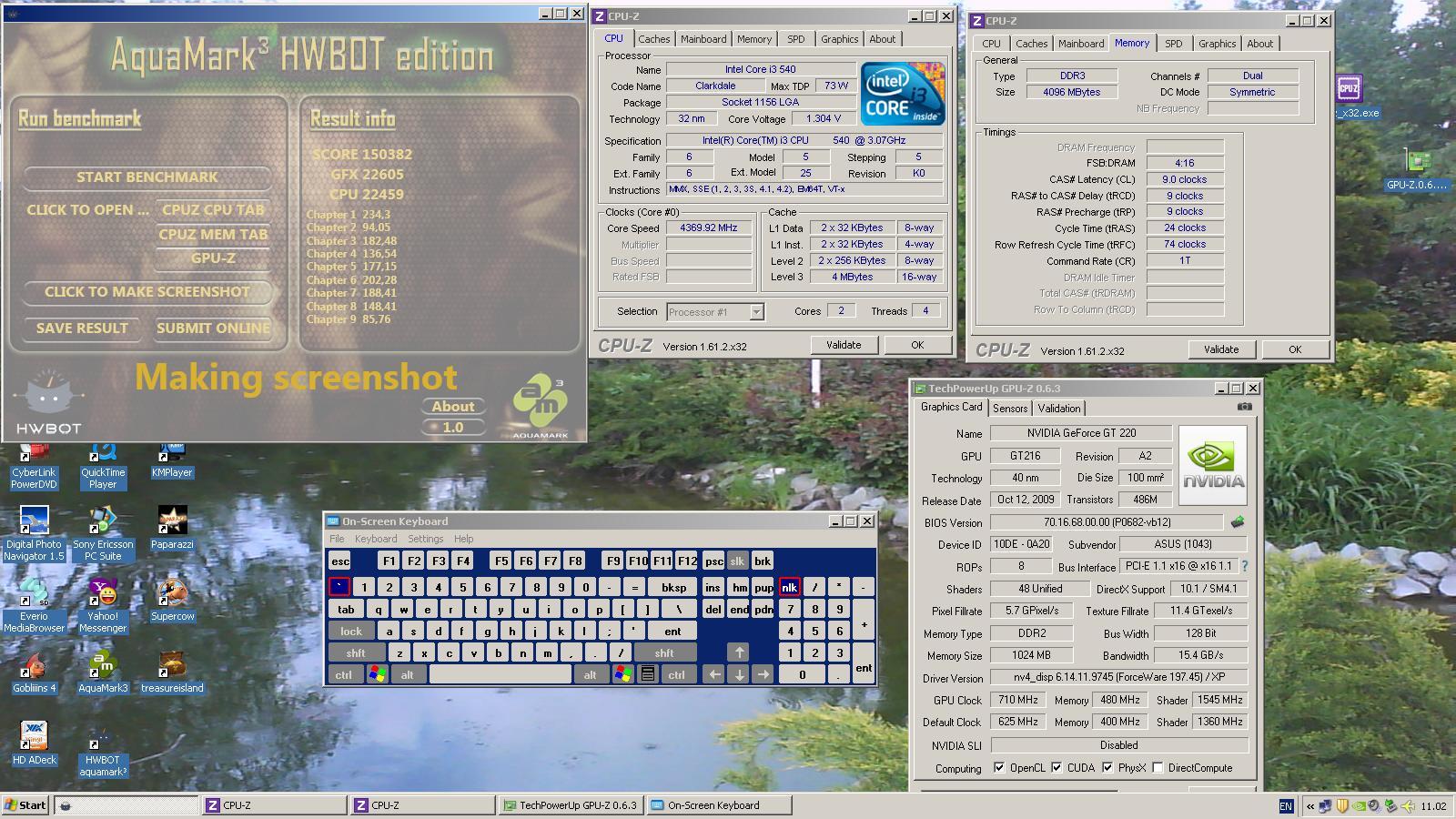Toggle CUDA checkbox in GPU-Z

(1057, 767)
